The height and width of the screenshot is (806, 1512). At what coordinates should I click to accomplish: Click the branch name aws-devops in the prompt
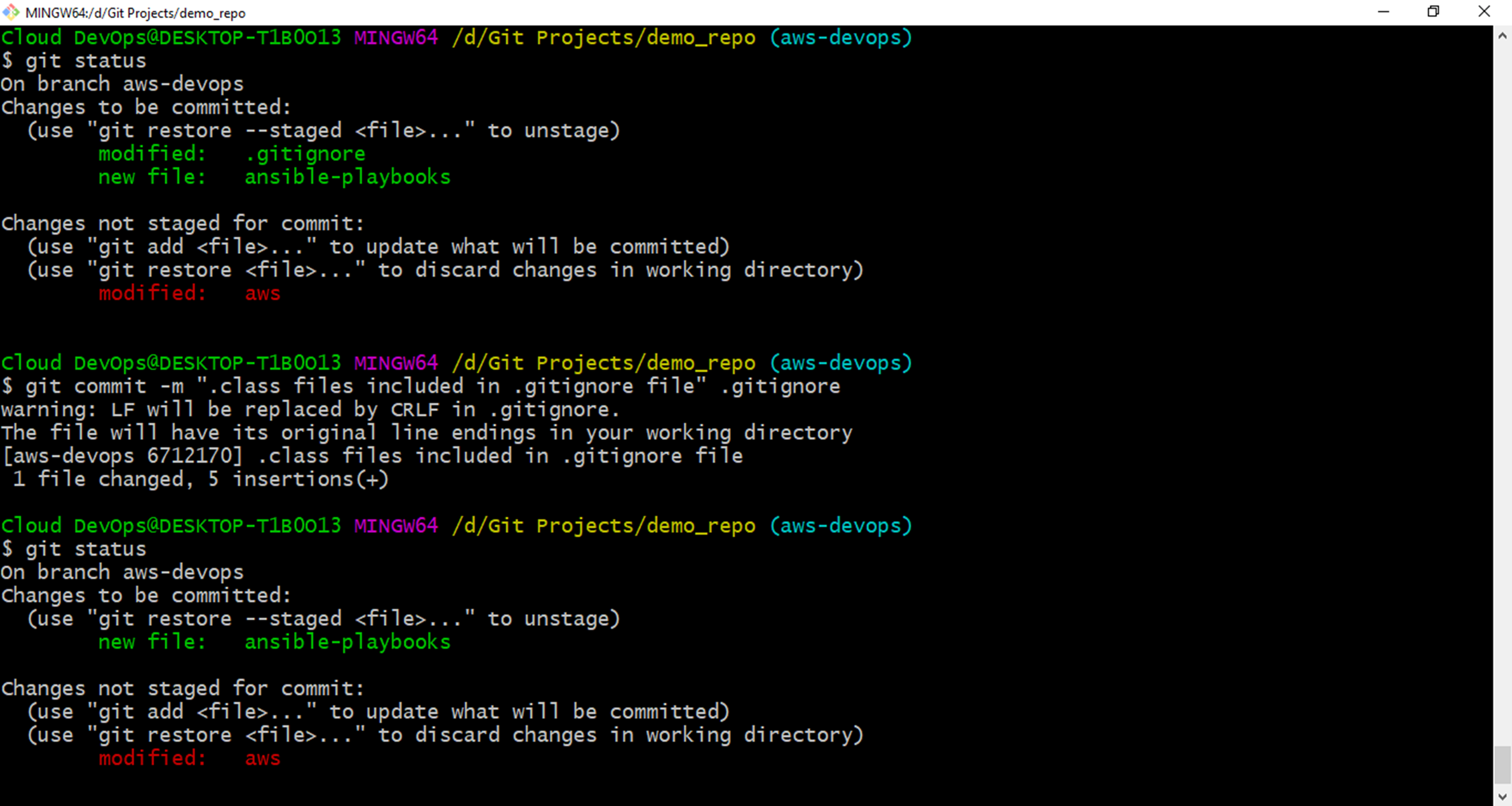click(840, 37)
